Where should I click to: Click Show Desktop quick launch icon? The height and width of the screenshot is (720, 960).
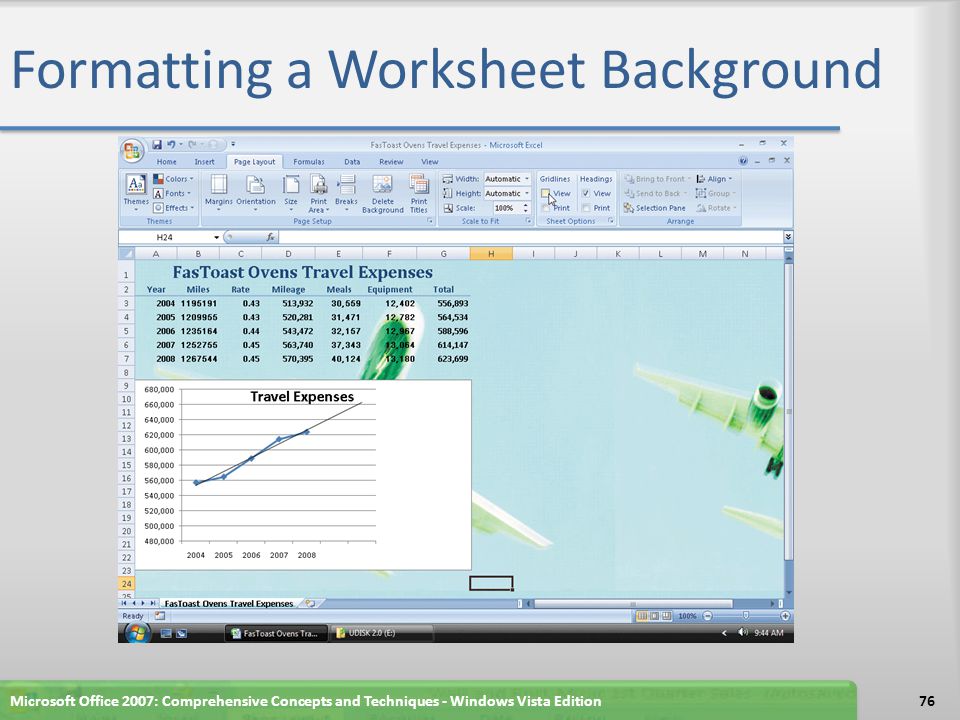(166, 634)
